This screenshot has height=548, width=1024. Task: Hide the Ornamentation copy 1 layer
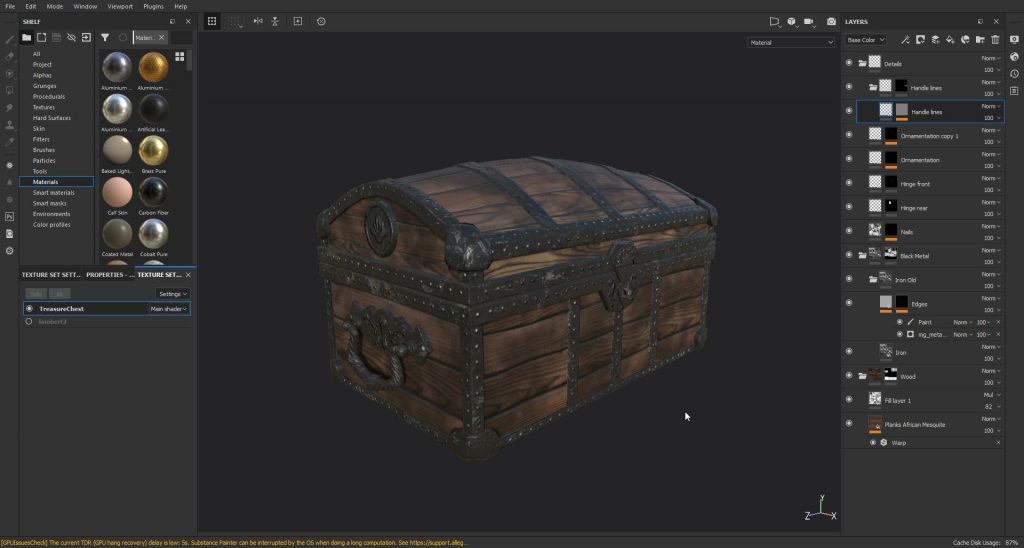click(x=849, y=135)
